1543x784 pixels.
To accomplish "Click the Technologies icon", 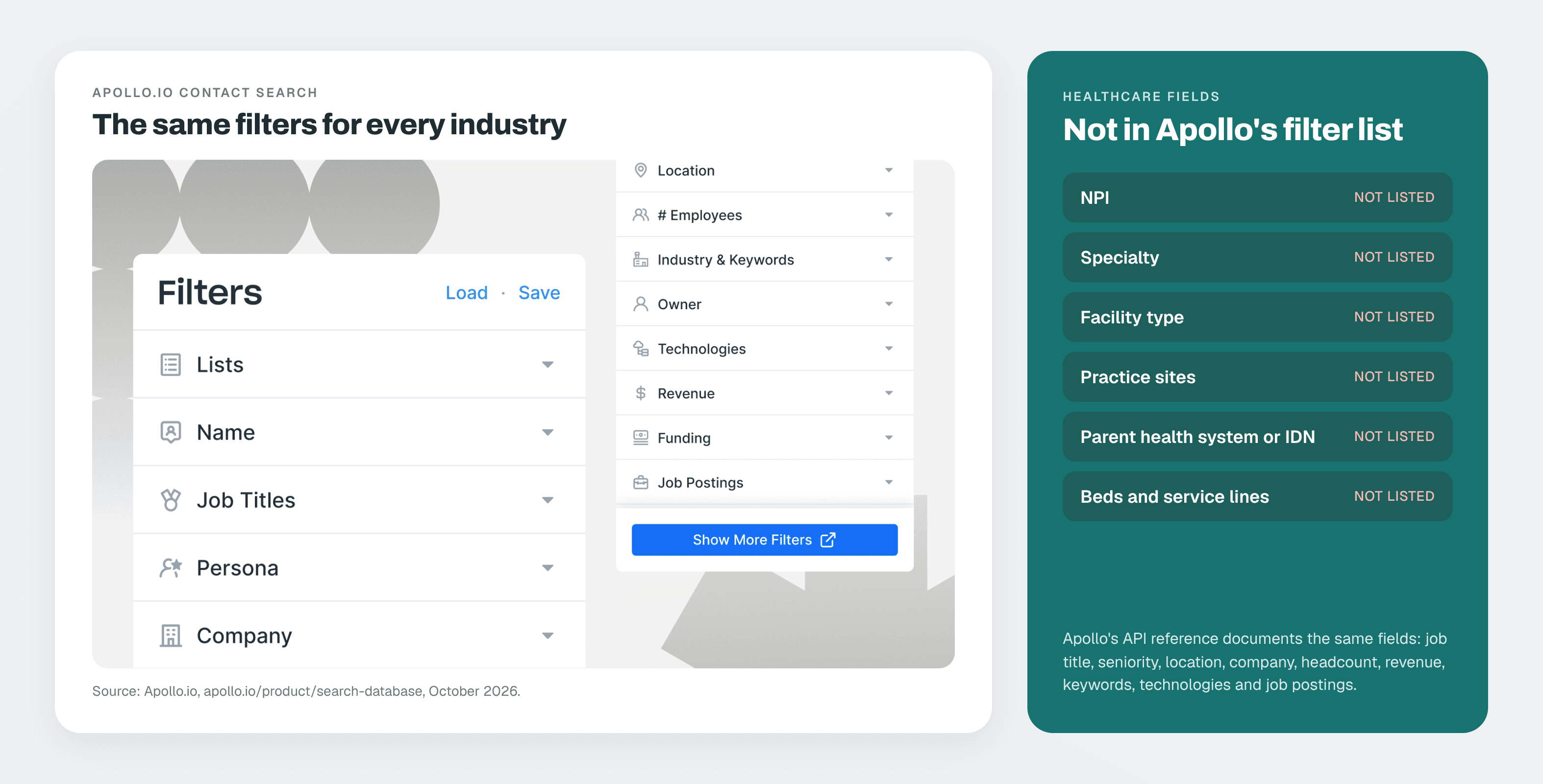I will click(640, 348).
